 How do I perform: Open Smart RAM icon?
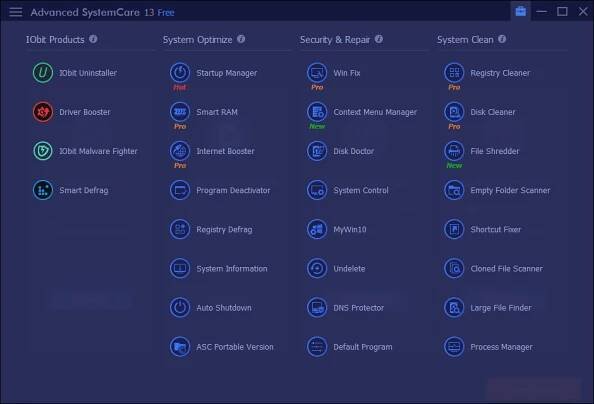pos(180,112)
